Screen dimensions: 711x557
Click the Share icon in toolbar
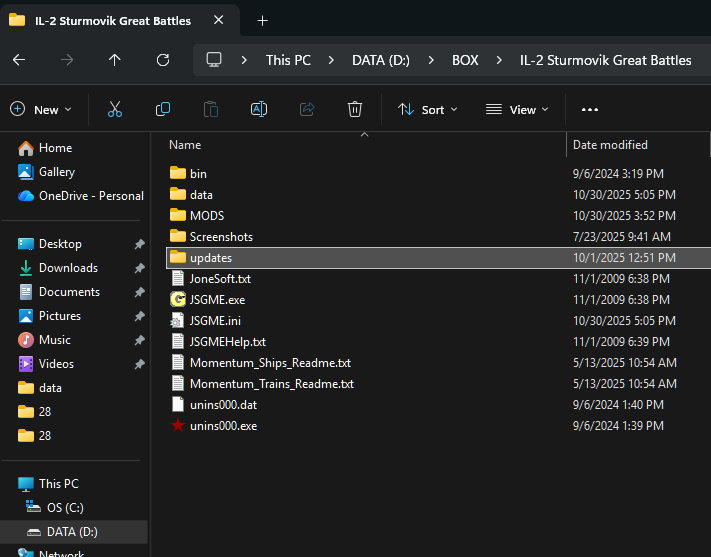tap(307, 109)
